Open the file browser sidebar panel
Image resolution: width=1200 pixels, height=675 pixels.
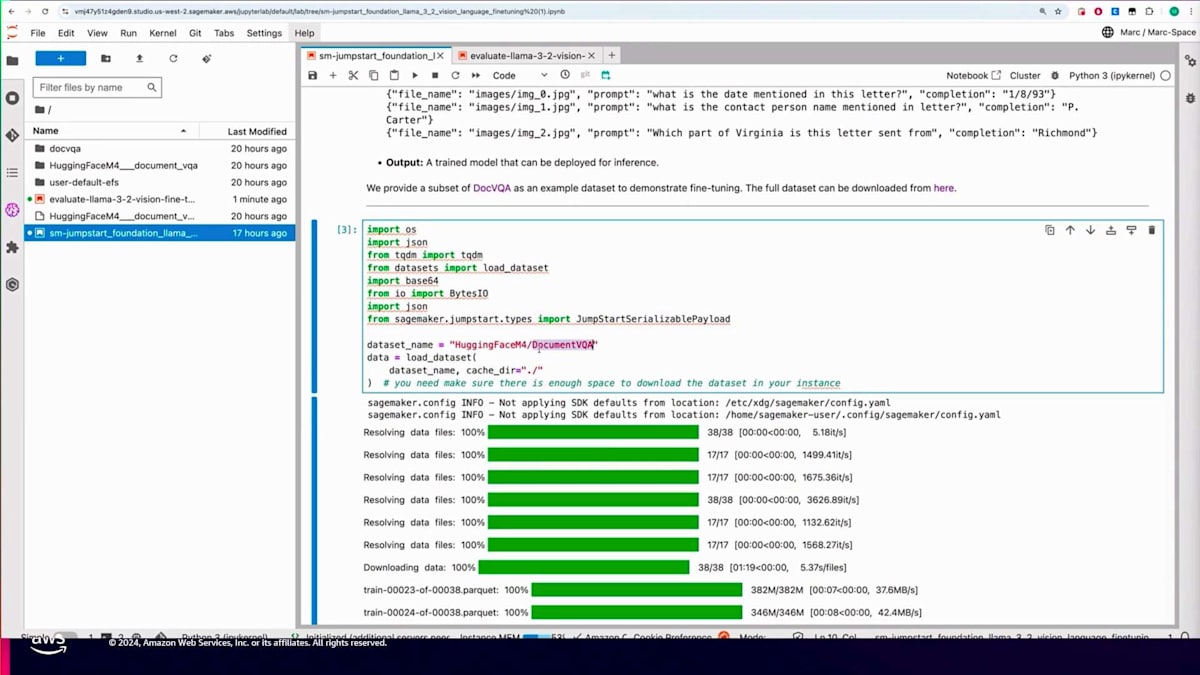[12, 61]
